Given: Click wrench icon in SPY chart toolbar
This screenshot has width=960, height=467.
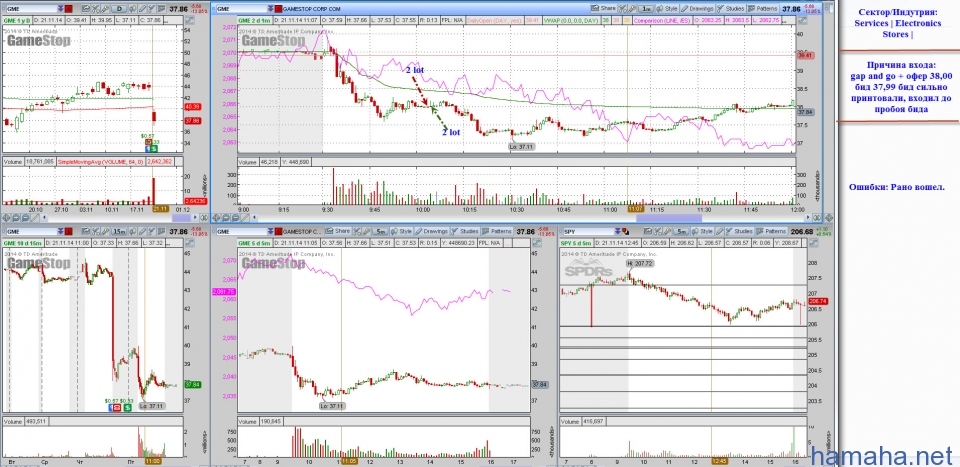Looking at the screenshot, I should tap(667, 231).
